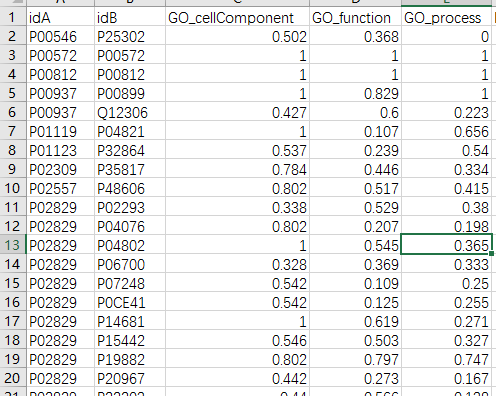
Task: Select cell containing P48606
Action: point(130,188)
